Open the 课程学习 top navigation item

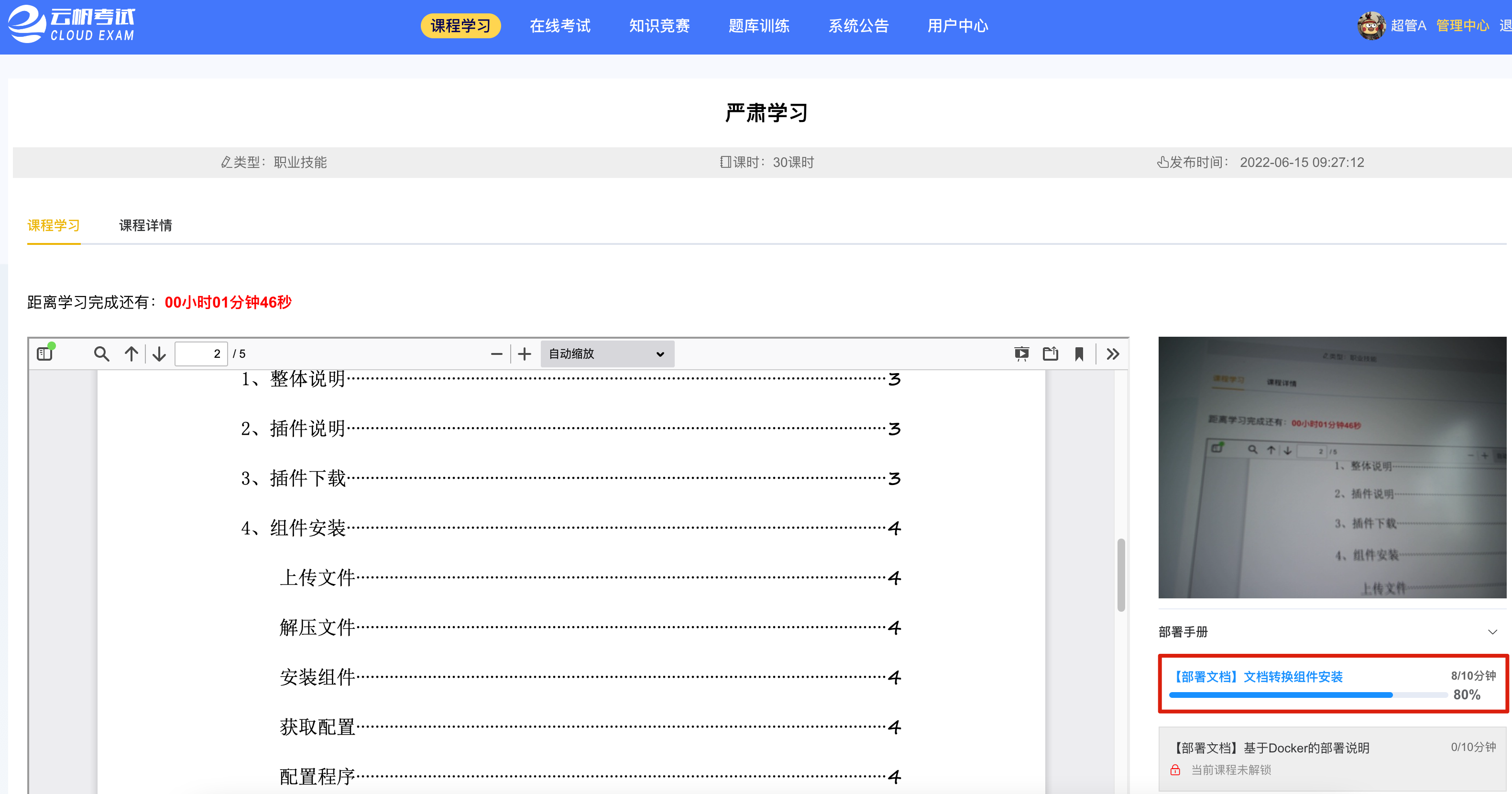coord(461,26)
